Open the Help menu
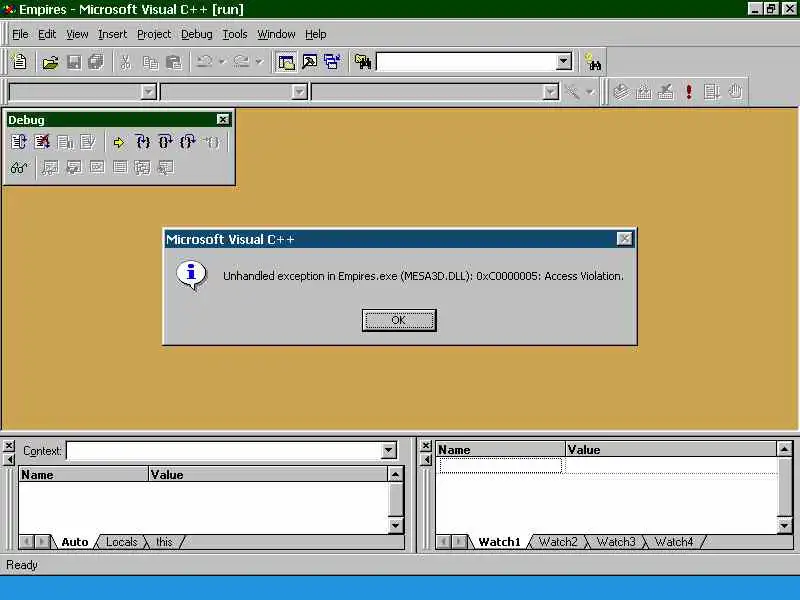This screenshot has width=800, height=600. click(315, 34)
